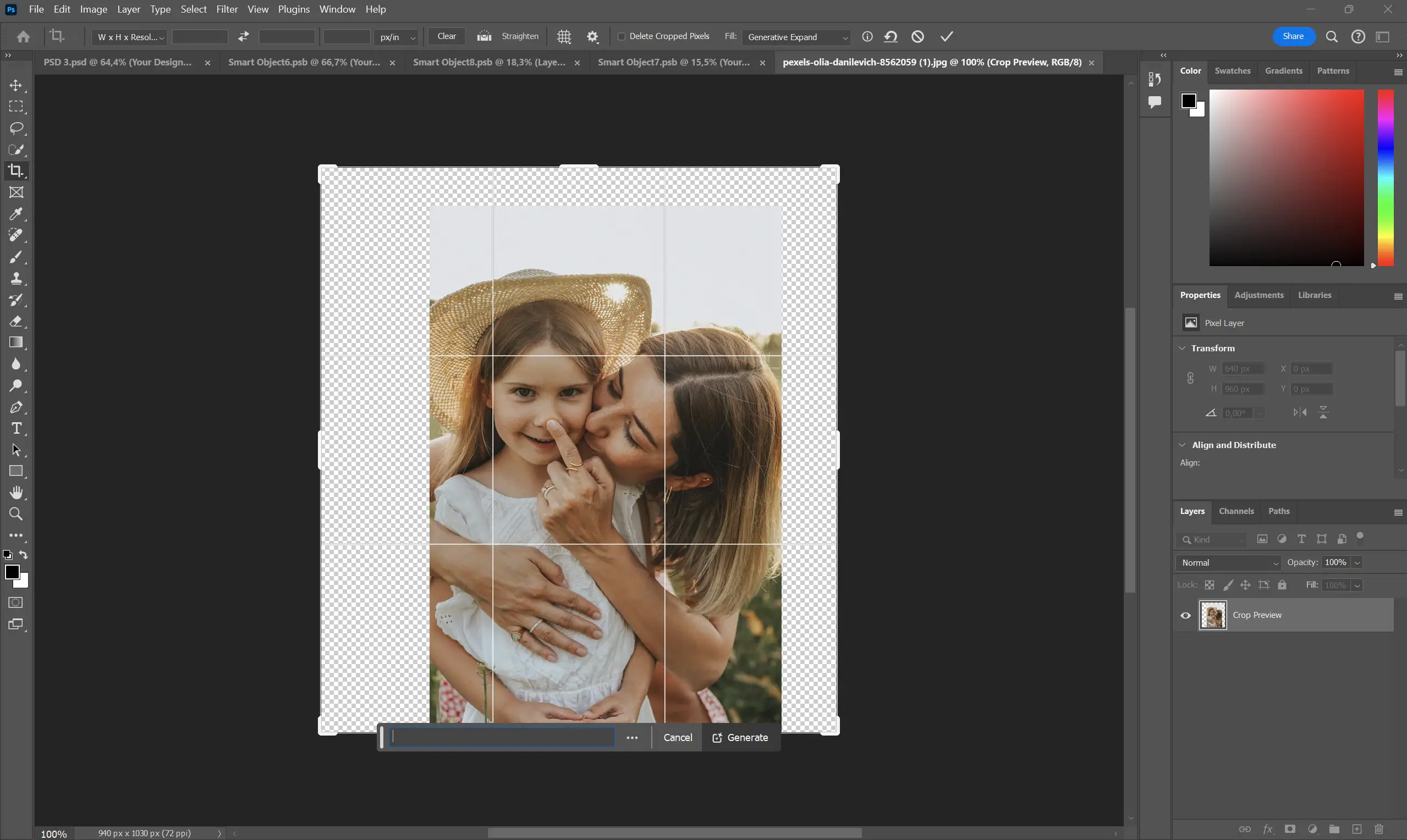Hide the Crop Preview layer
Image resolution: width=1407 pixels, height=840 pixels.
click(x=1186, y=615)
